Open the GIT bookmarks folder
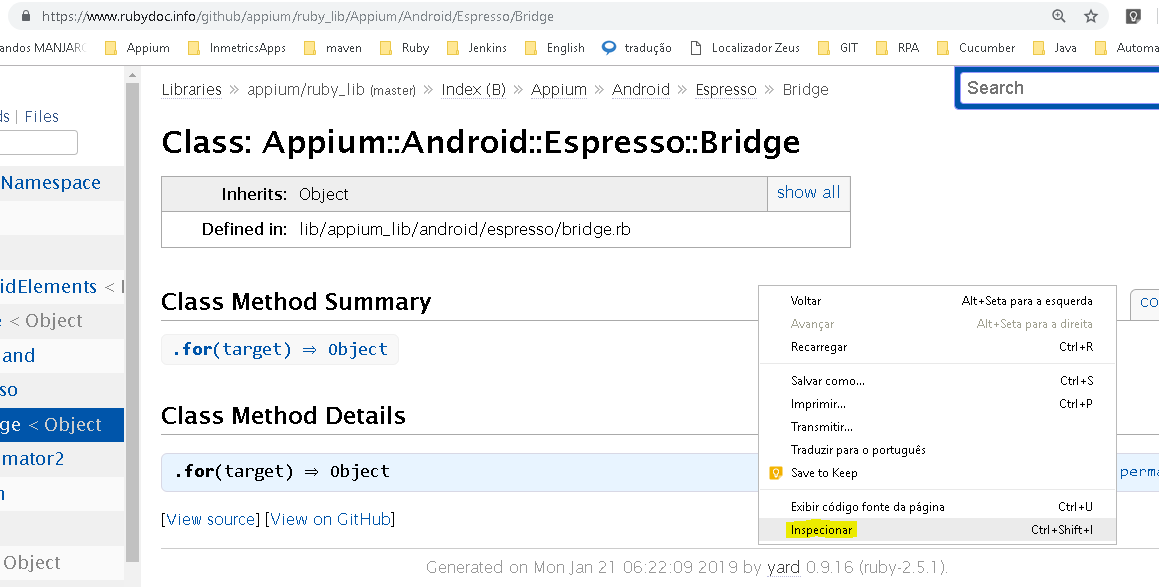 click(838, 48)
